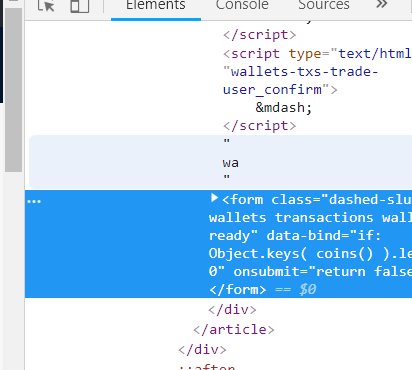Click the onsubmit="return false attribute
The height and width of the screenshot is (370, 412).
[x=323, y=272]
